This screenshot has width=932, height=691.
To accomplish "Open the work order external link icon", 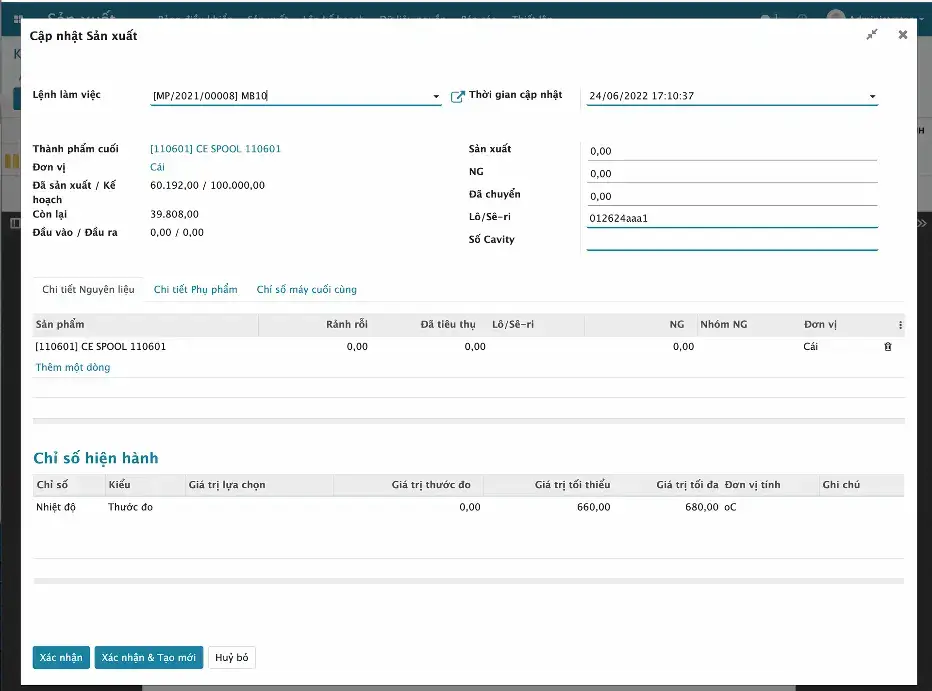I will pyautogui.click(x=458, y=96).
